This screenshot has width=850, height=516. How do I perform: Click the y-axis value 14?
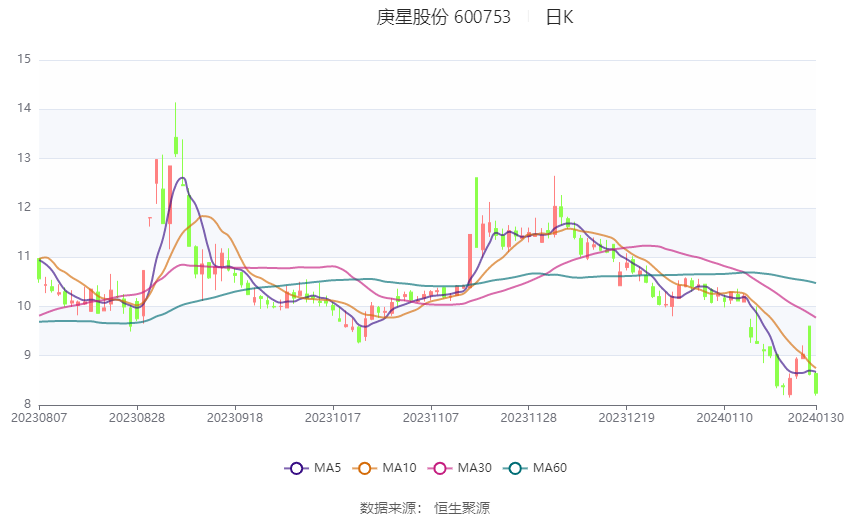coord(24,108)
